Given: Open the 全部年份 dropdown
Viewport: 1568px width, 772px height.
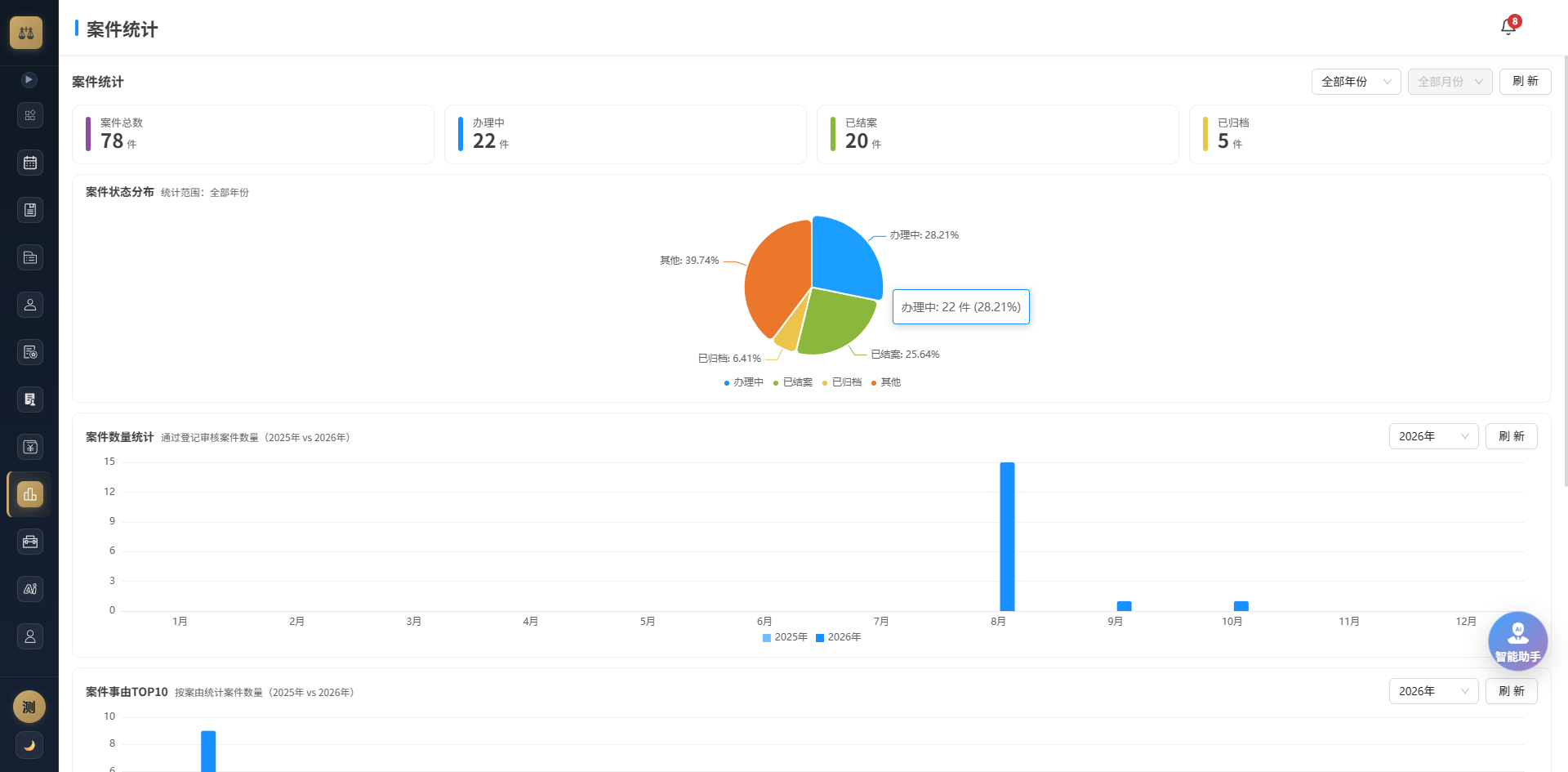Looking at the screenshot, I should [1356, 82].
